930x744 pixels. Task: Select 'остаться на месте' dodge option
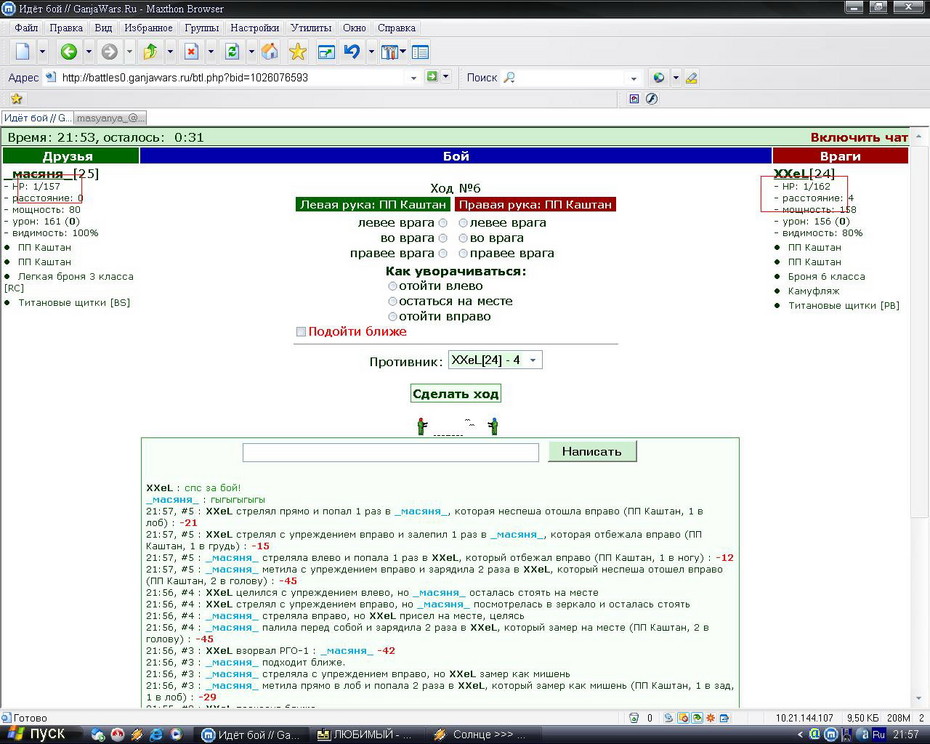tap(393, 301)
